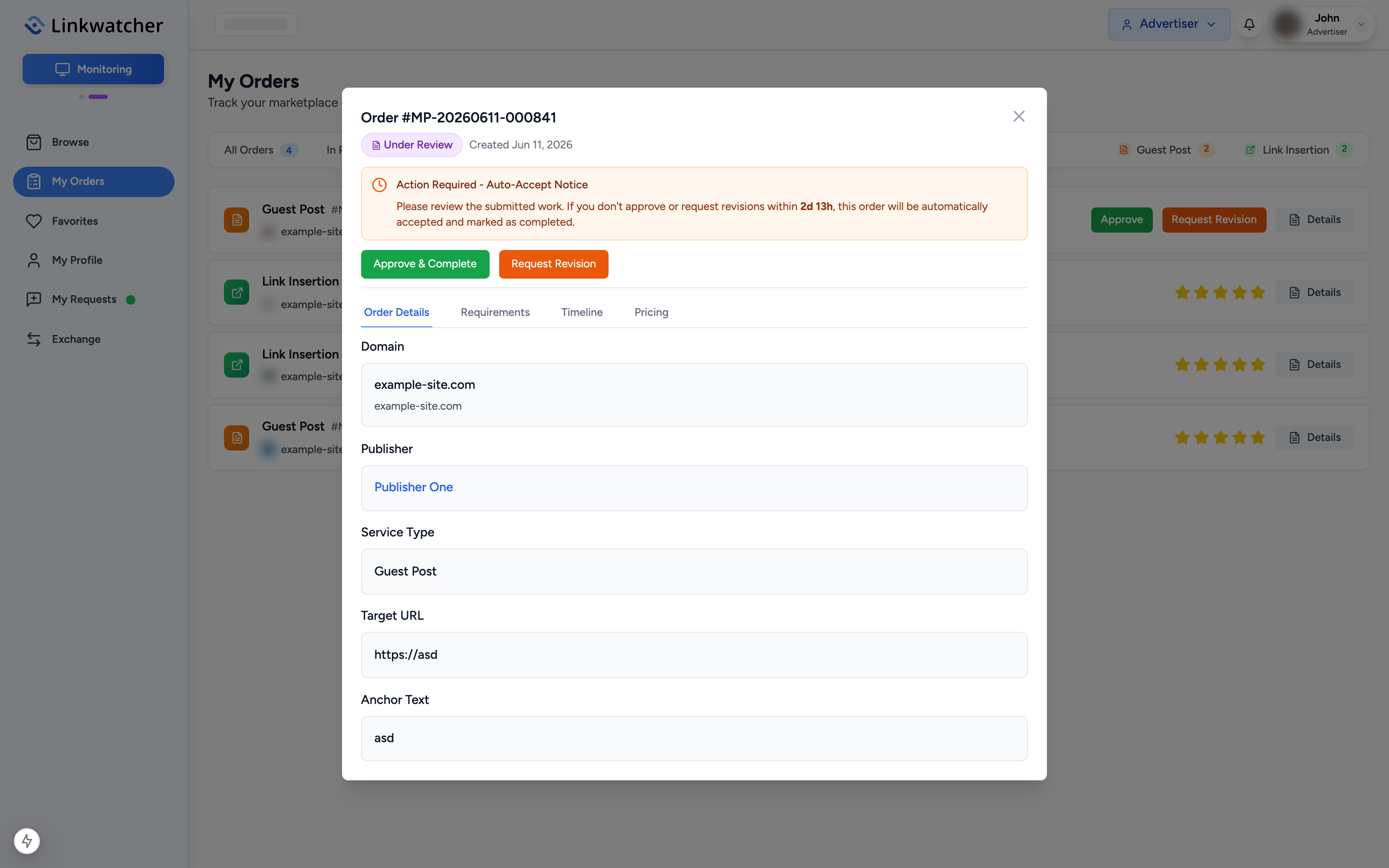Click the purple page indicator under Monitoring
Image resolution: width=1389 pixels, height=868 pixels.
coord(98,97)
